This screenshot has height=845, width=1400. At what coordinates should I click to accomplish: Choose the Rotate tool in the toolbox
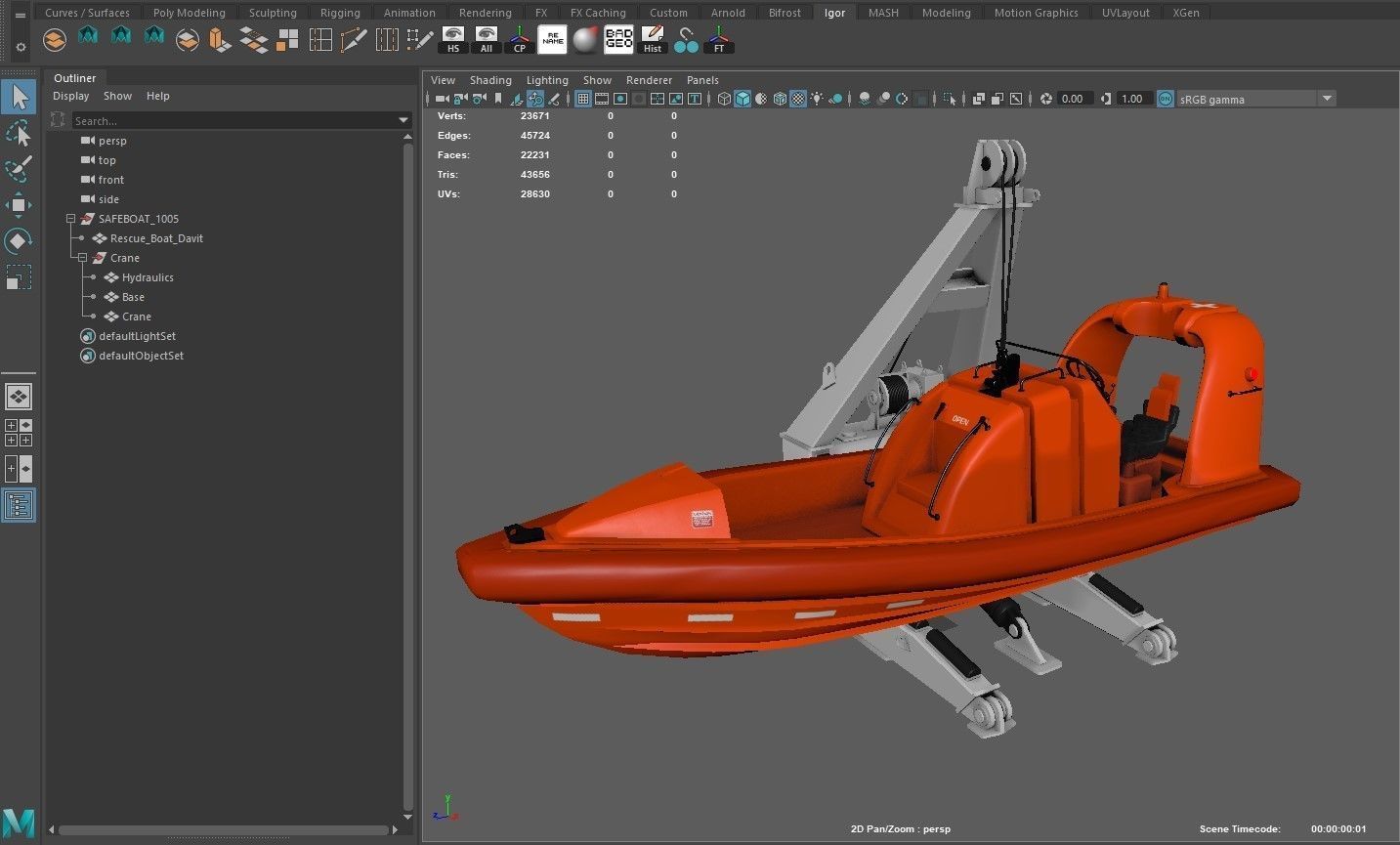pyautogui.click(x=19, y=240)
